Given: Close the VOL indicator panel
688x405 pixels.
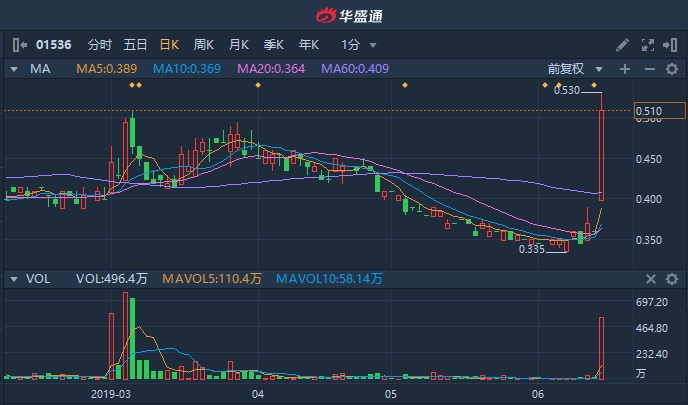Looking at the screenshot, I should coord(651,279).
